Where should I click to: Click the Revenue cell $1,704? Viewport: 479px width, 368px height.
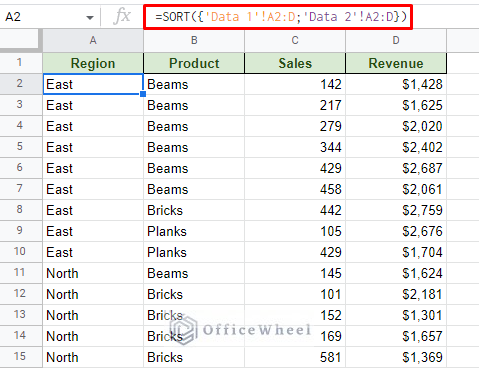(396, 252)
